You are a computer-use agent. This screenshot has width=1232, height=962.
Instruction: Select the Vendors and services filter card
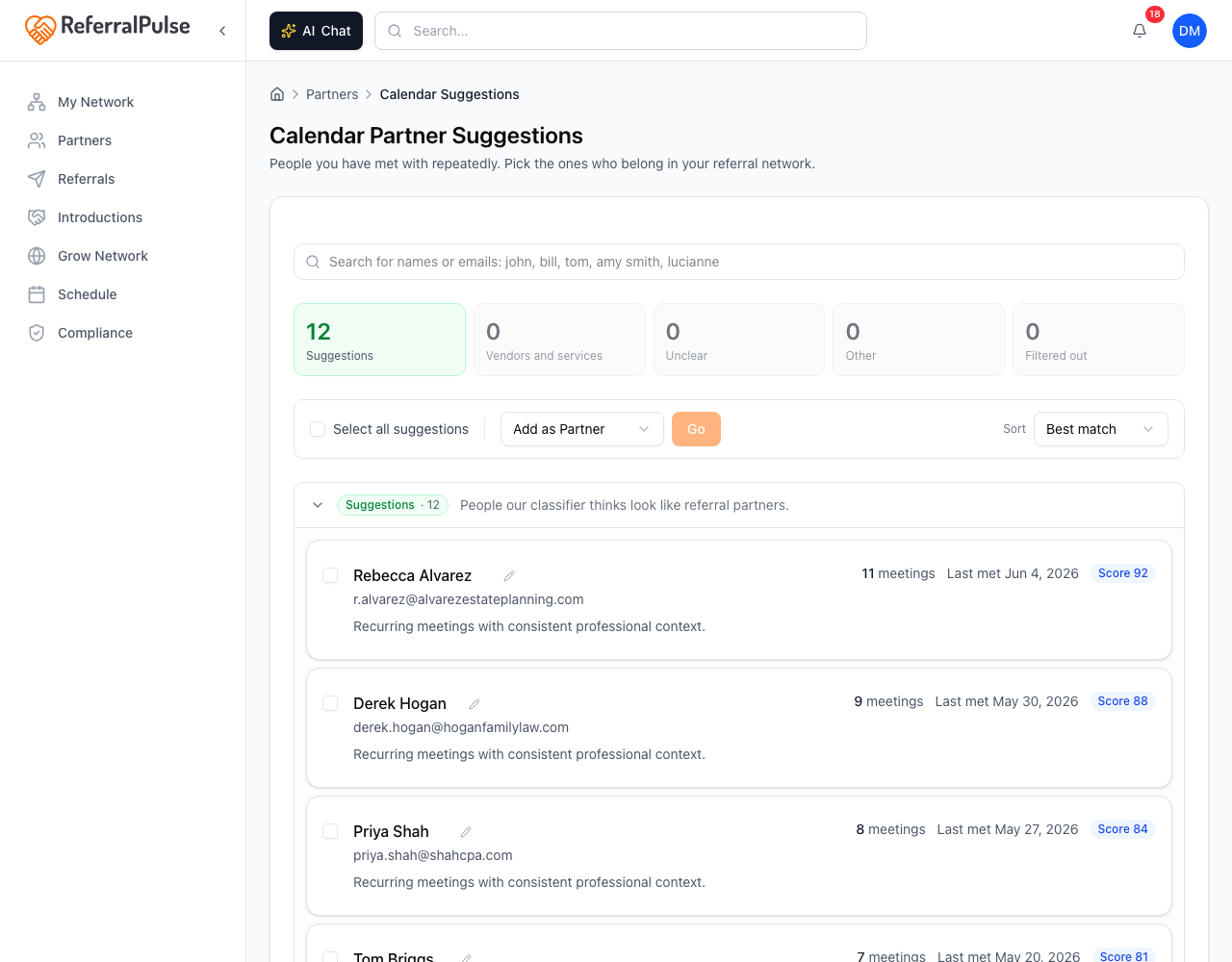(x=559, y=340)
